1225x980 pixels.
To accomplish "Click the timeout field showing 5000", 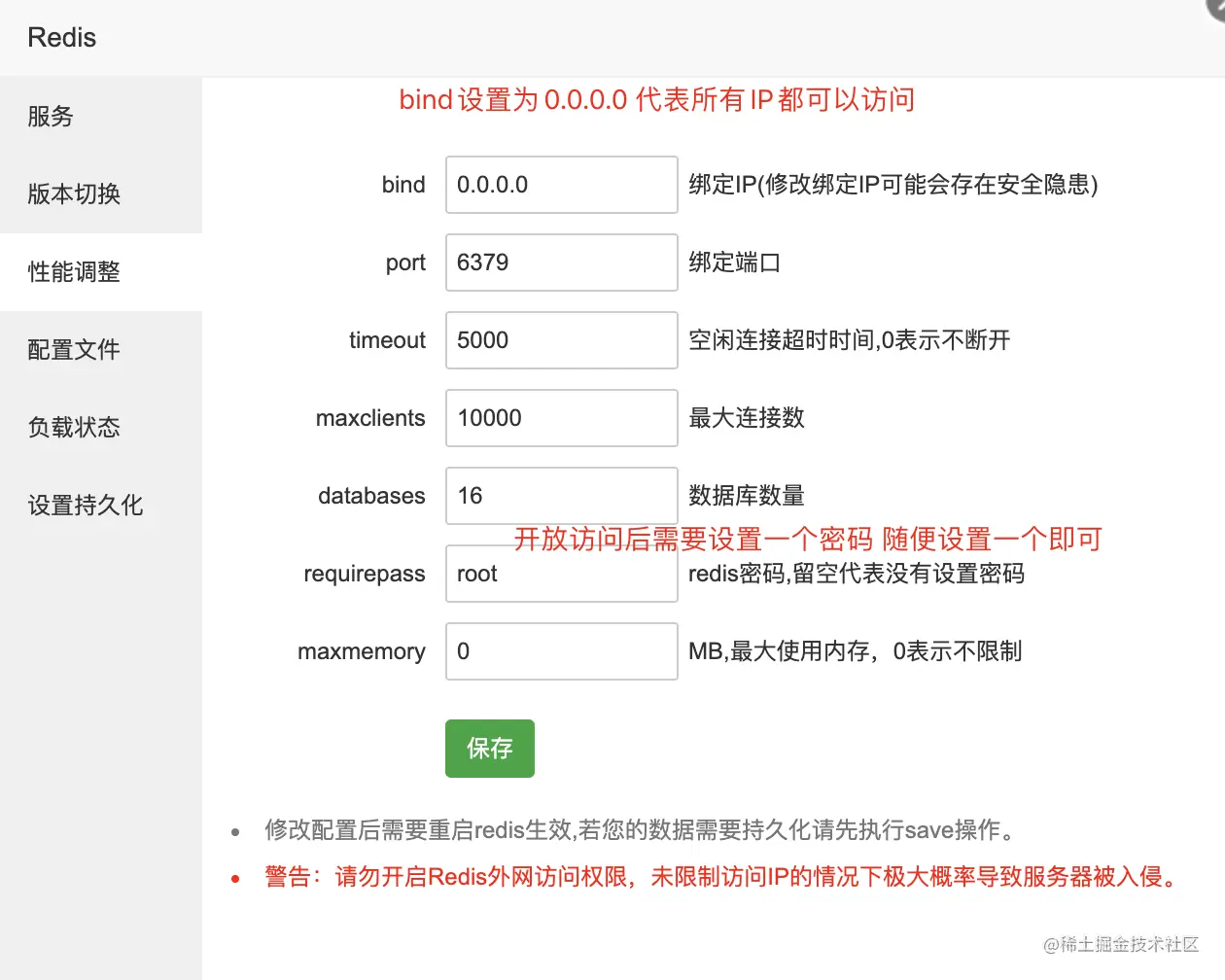I will tap(562, 340).
